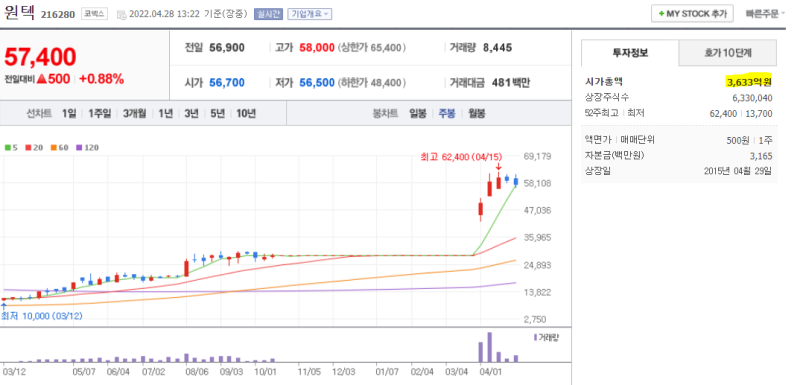Image resolution: width=800 pixels, height=385 pixels.
Task: Click the MY STOCK 추가 button
Action: pos(692,14)
